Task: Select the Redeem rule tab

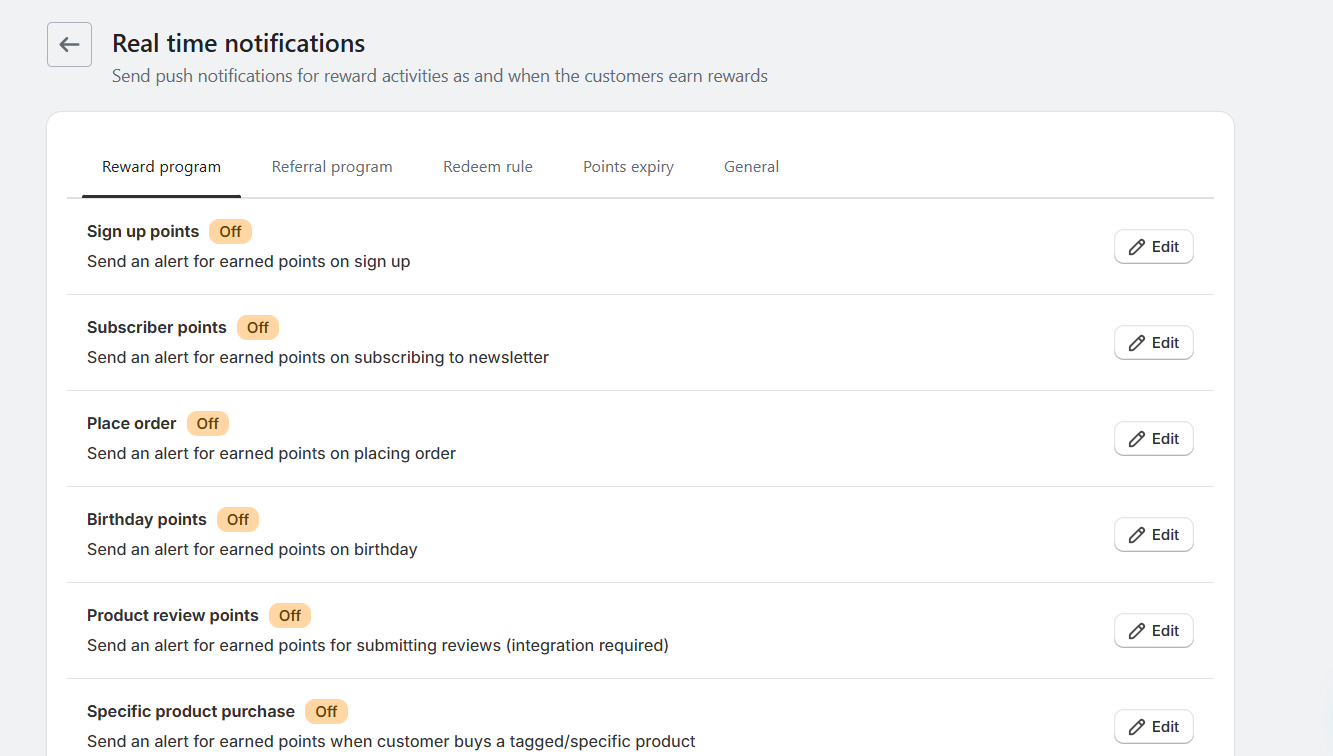Action: (488, 167)
